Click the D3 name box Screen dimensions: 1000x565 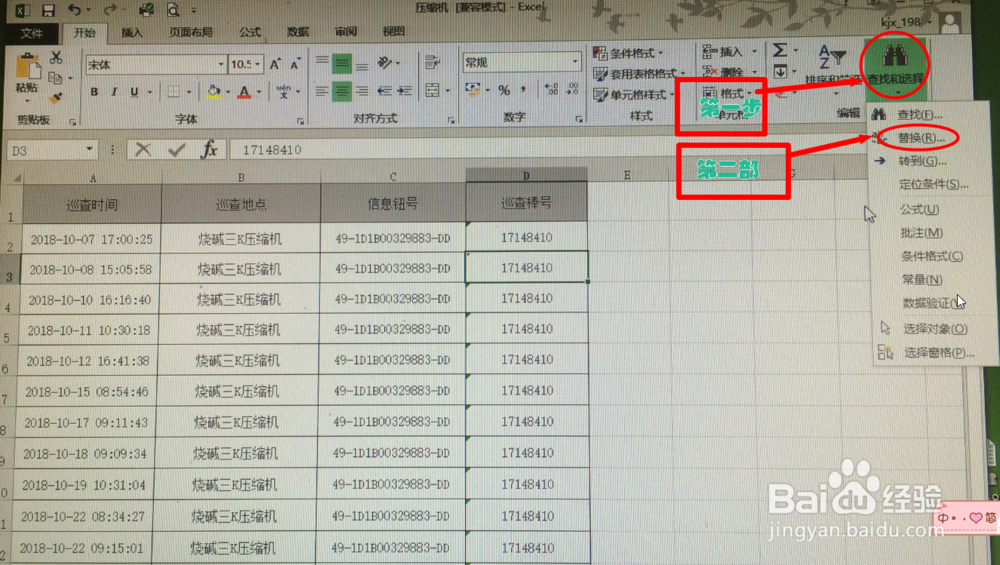click(x=52, y=150)
